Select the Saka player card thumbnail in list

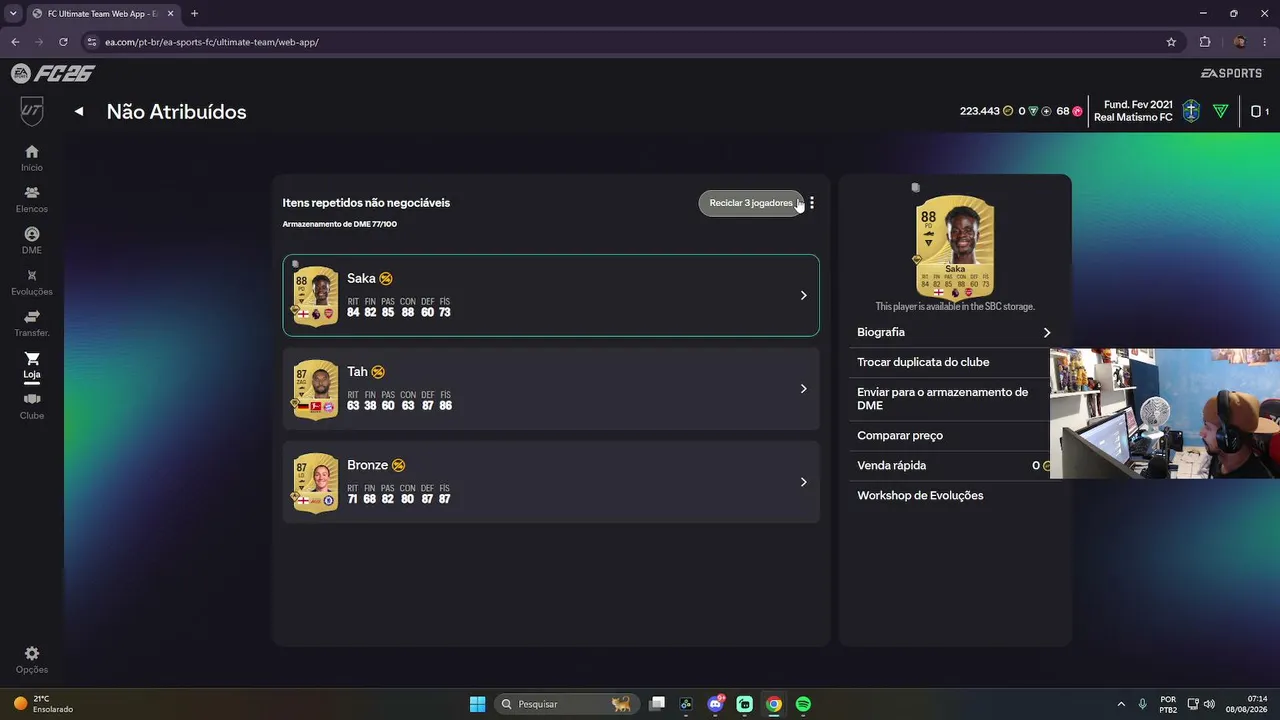click(315, 296)
